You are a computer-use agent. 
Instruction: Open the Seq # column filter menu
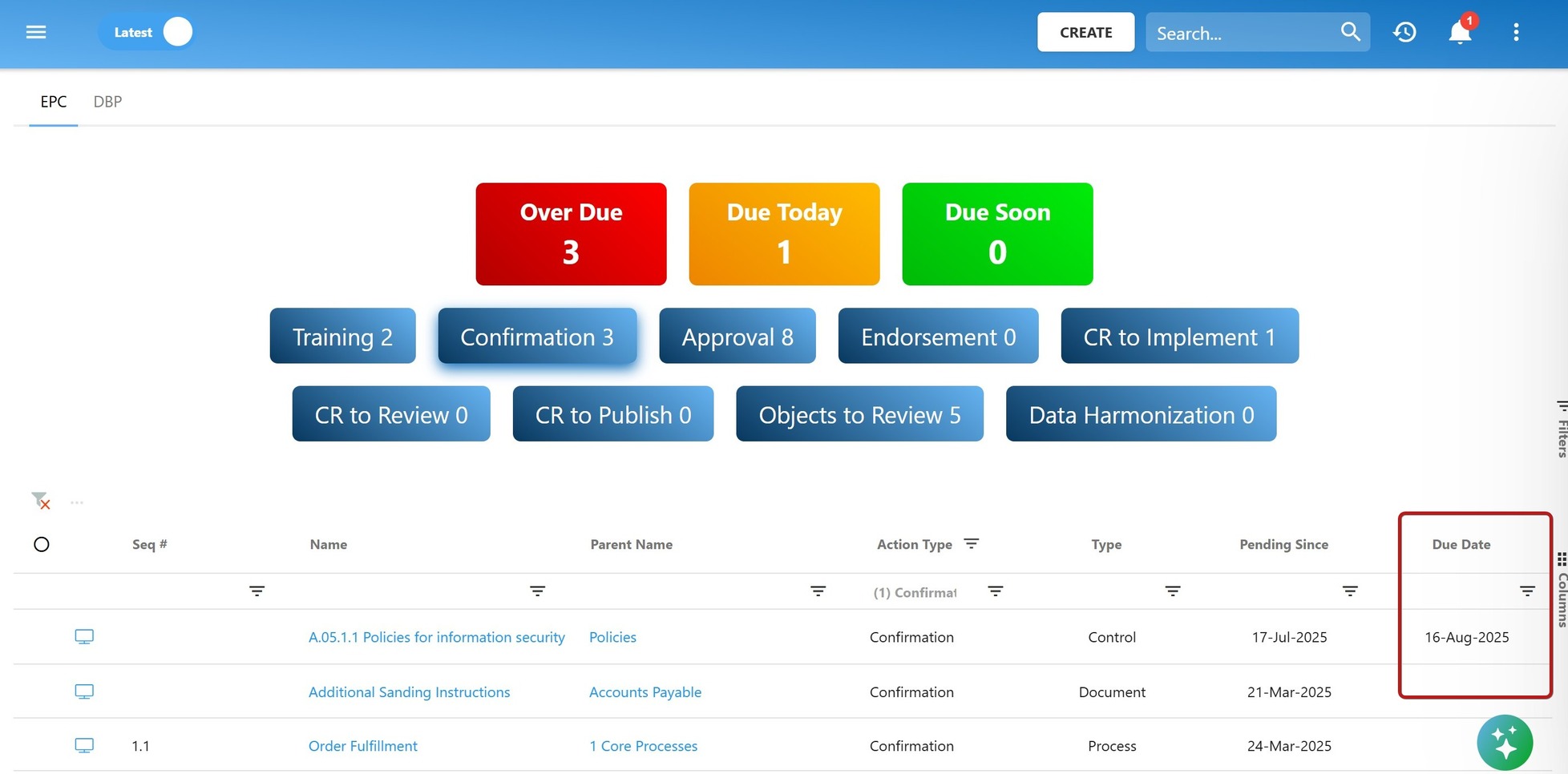[257, 591]
